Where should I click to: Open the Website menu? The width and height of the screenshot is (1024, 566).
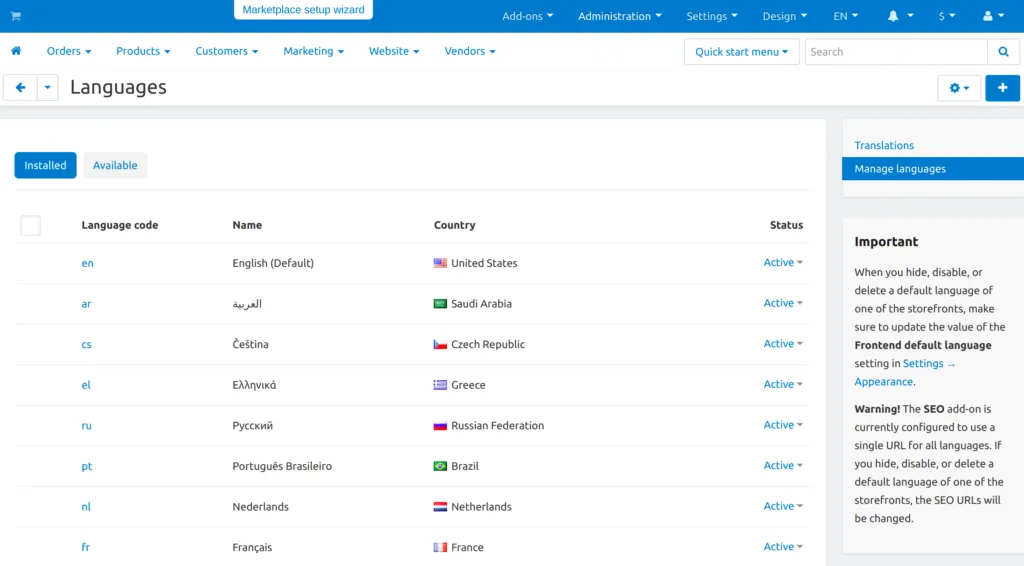pyautogui.click(x=394, y=51)
